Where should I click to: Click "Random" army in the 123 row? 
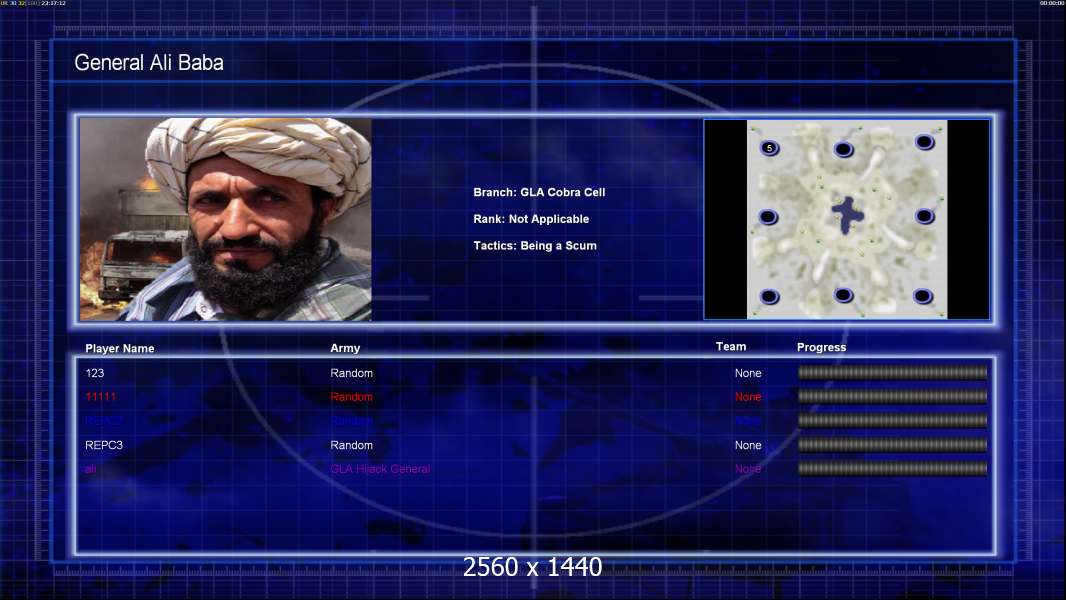click(x=351, y=373)
